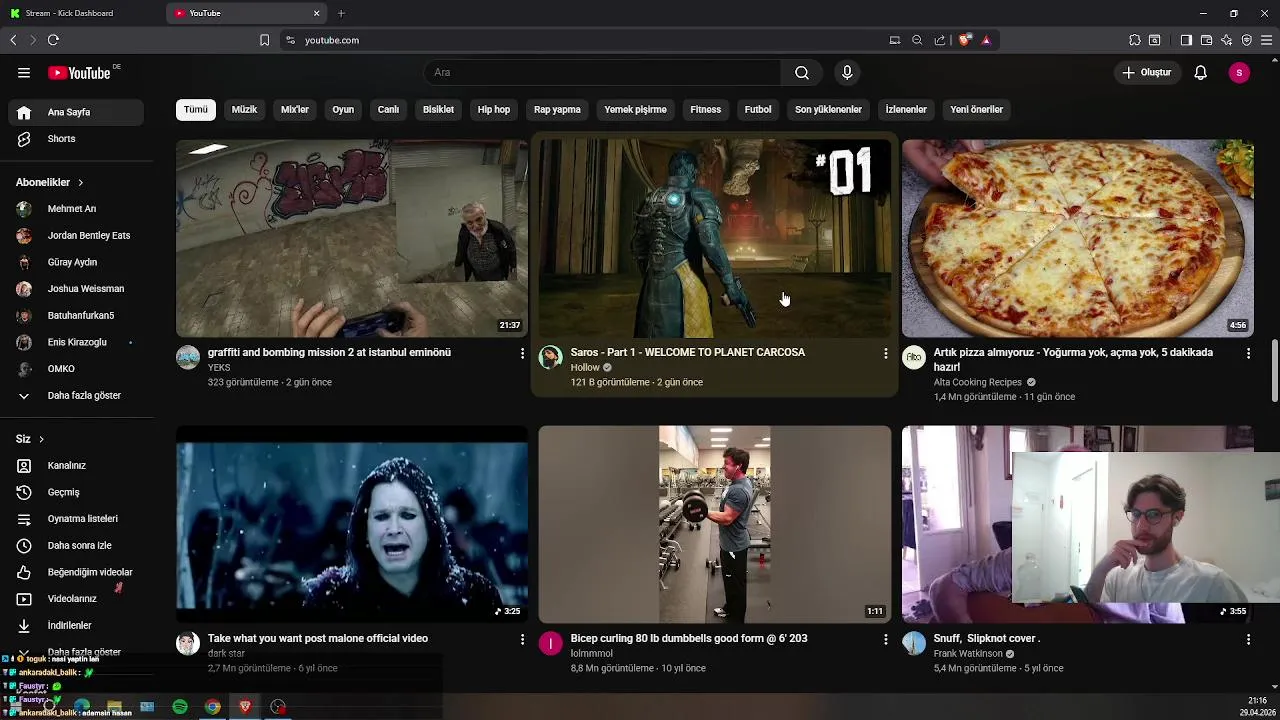Select the Mix'ler filter chip
The height and width of the screenshot is (720, 1280).
coord(295,109)
